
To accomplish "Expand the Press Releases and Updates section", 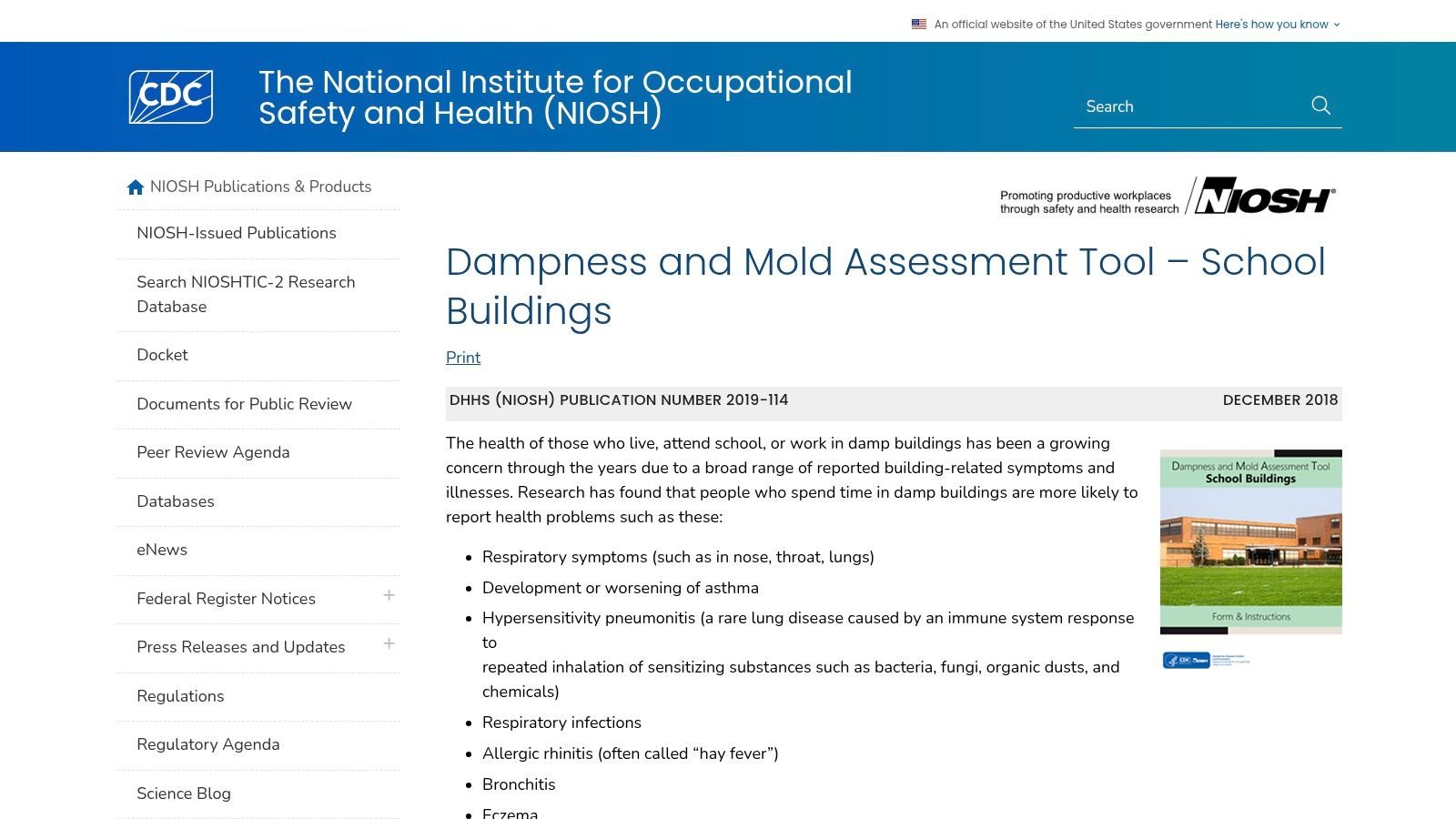I will [389, 644].
